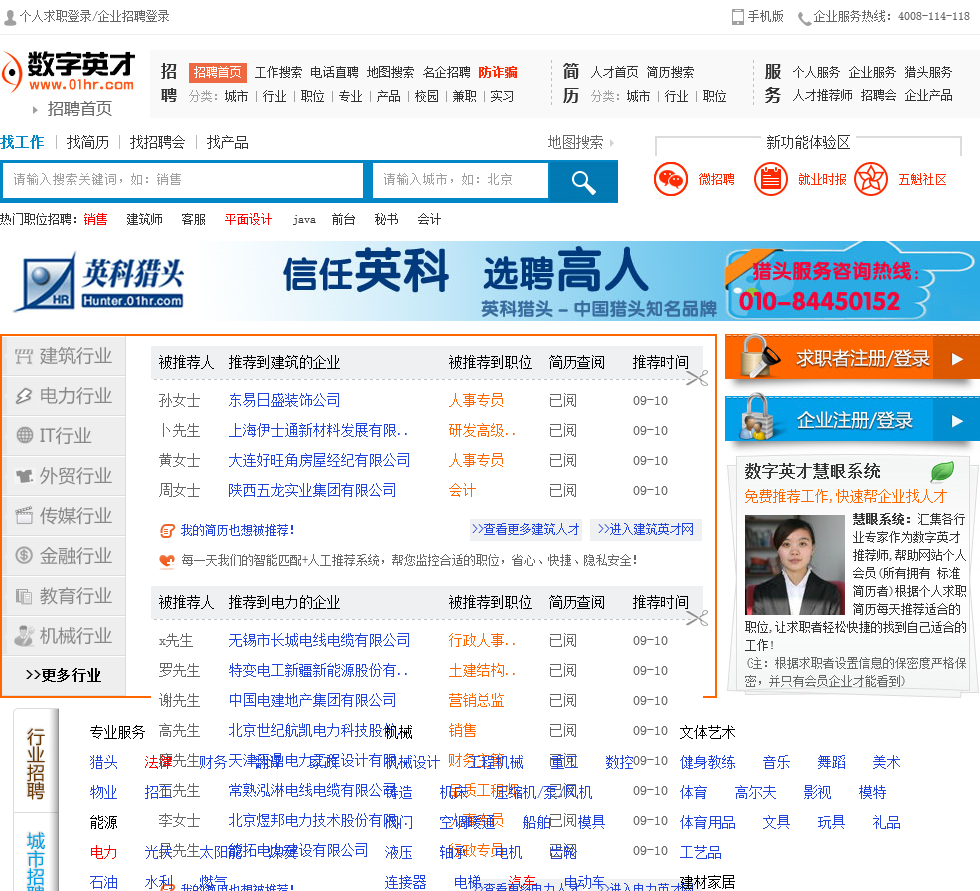Select the 行业招聘 vertical tab

click(36, 764)
